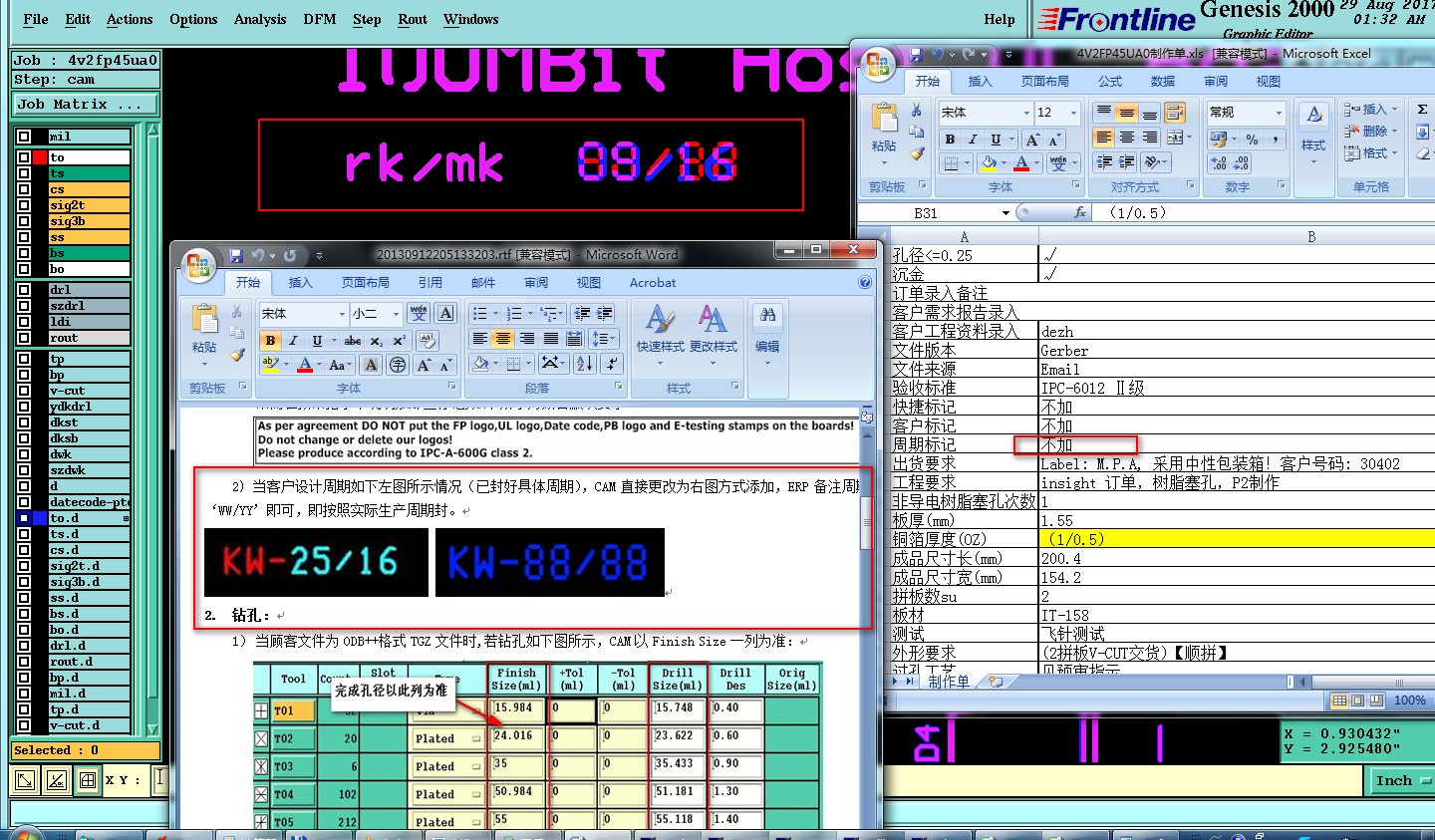
Task: Click the Excel fill color bucket swatch
Action: tap(989, 163)
